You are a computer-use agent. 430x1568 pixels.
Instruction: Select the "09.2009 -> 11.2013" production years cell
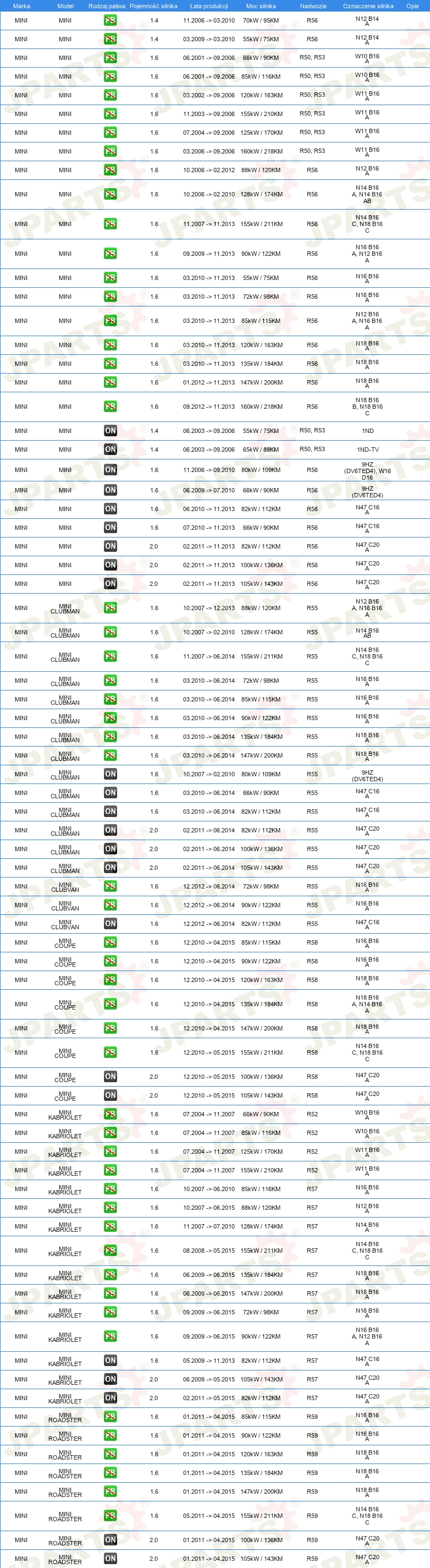(x=208, y=254)
